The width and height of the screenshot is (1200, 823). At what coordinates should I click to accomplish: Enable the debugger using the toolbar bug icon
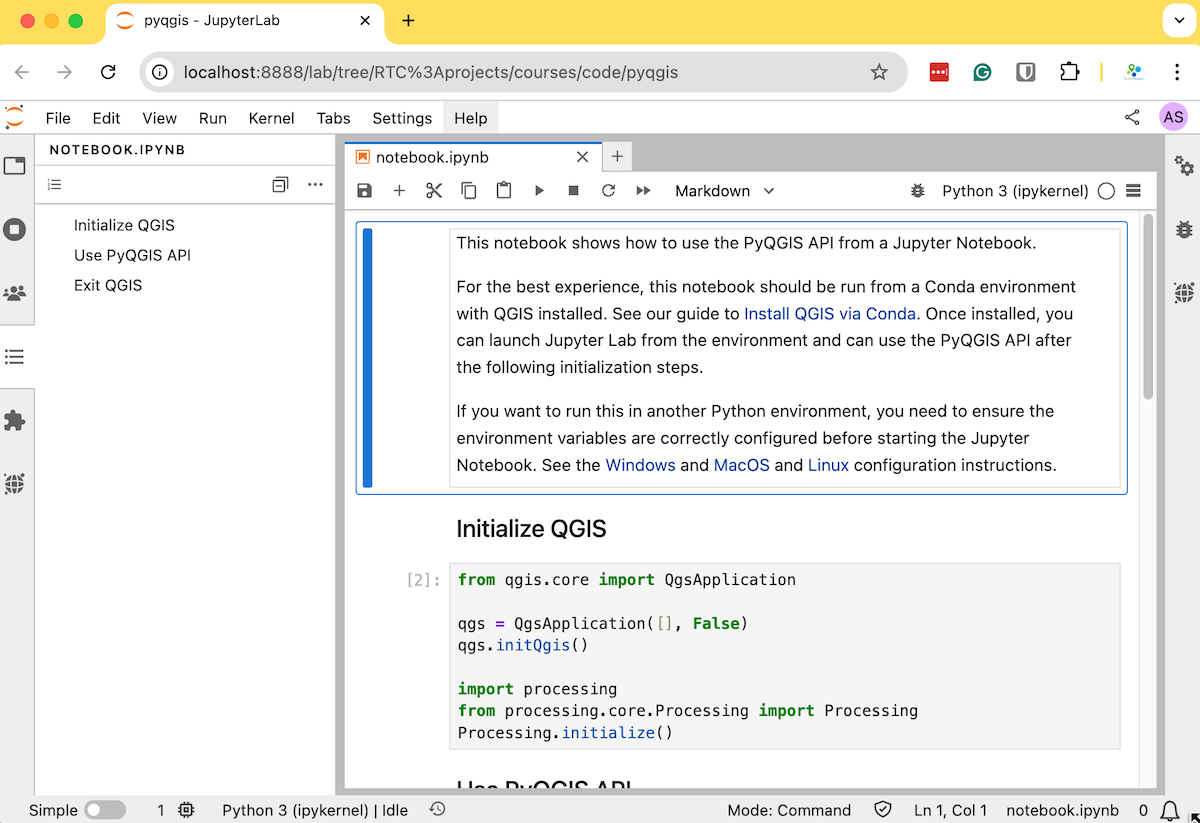click(x=917, y=191)
